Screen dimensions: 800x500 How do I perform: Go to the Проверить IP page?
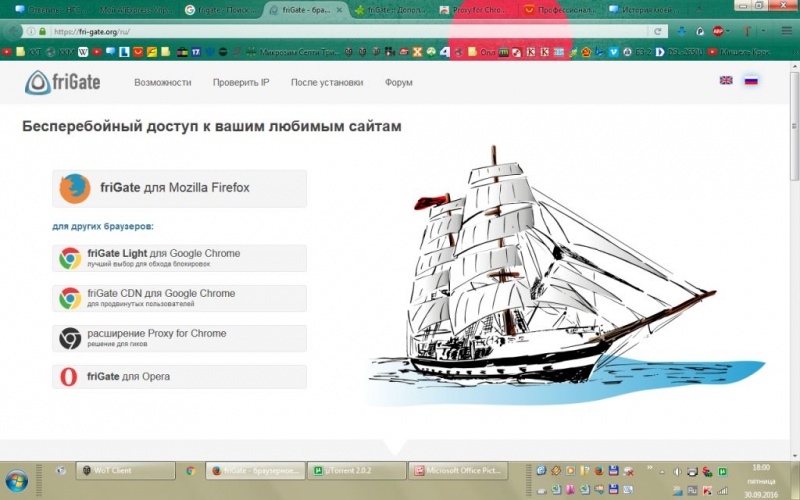(x=241, y=82)
